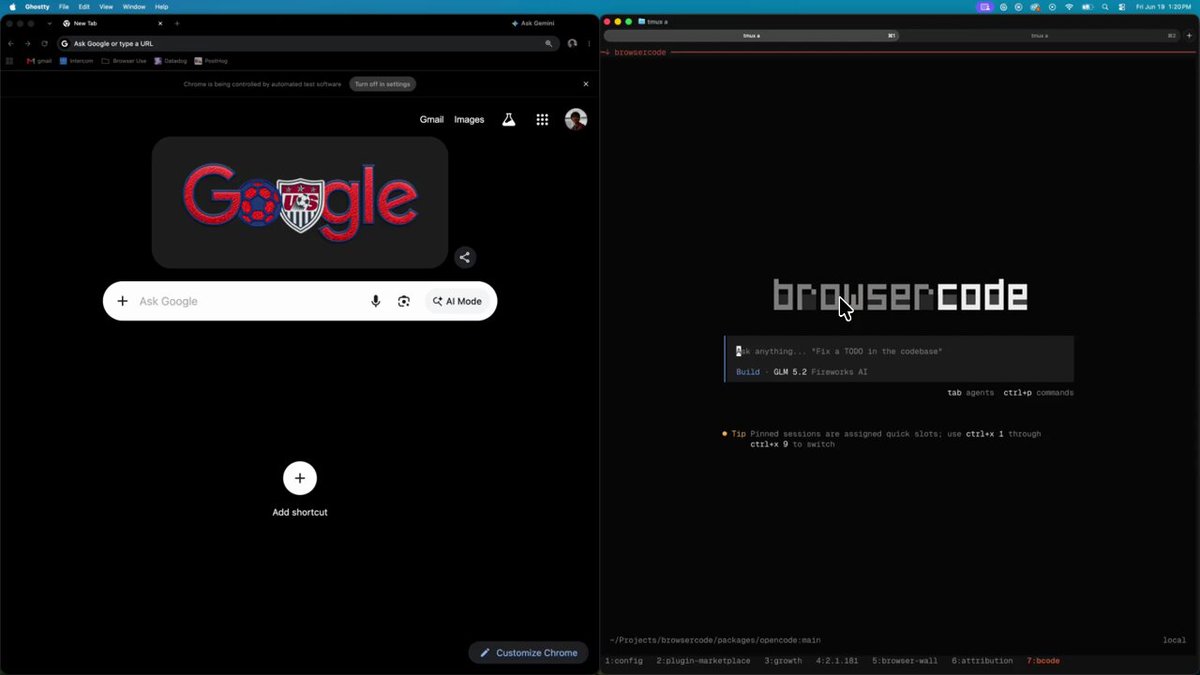
Task: Click the Build agent label
Action: tap(748, 372)
